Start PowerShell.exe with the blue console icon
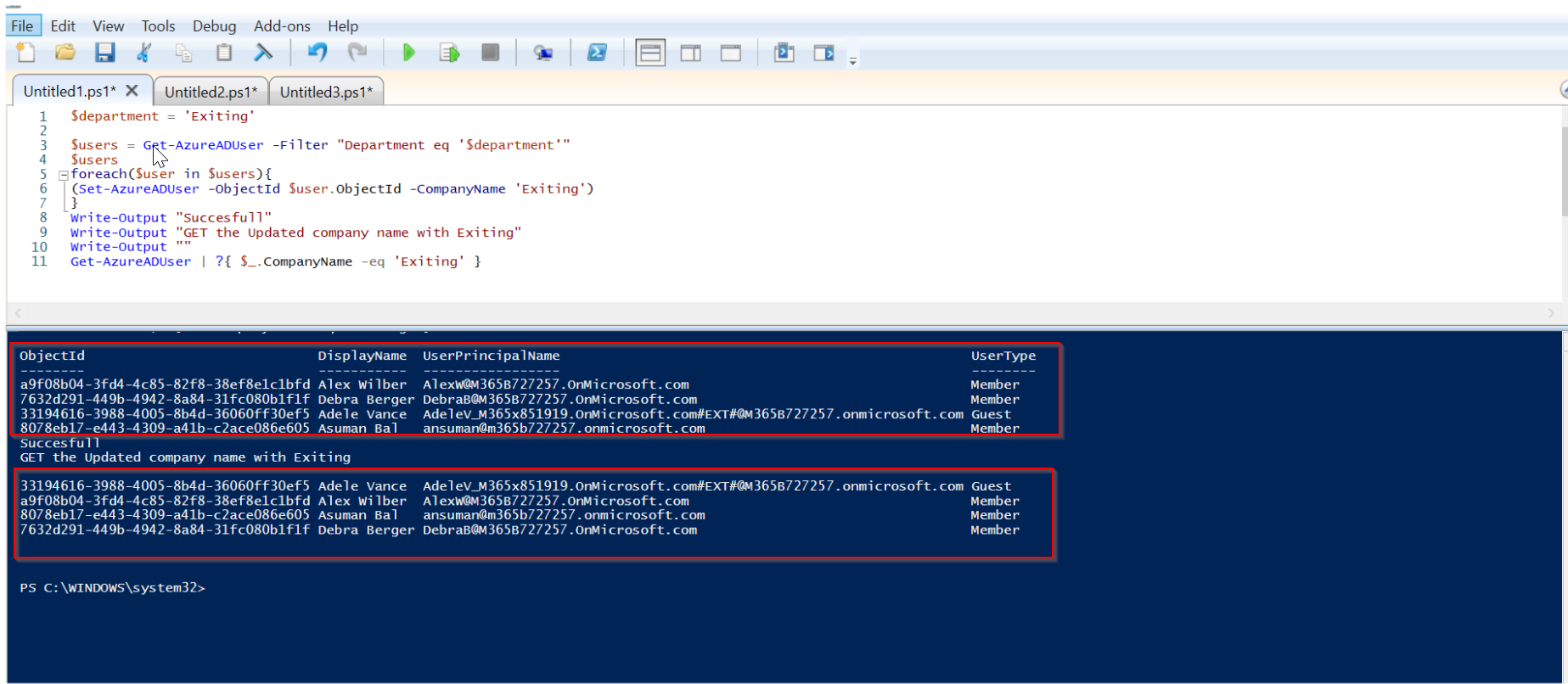Image resolution: width=1568 pixels, height=684 pixels. point(597,53)
